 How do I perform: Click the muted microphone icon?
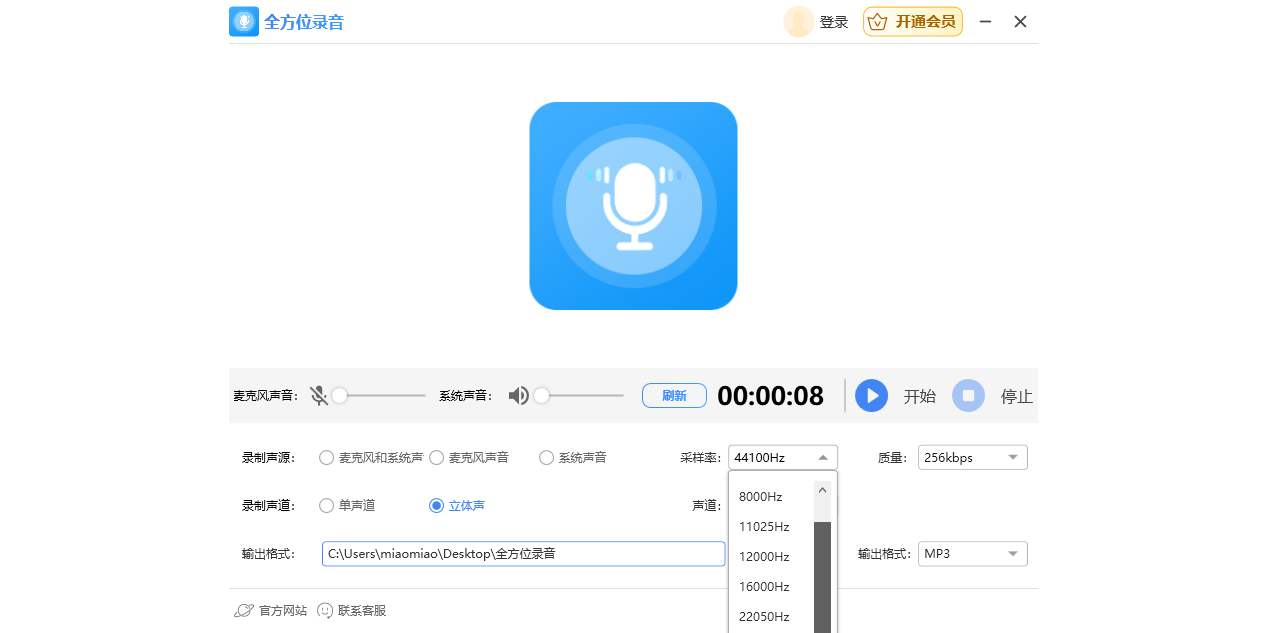point(319,396)
